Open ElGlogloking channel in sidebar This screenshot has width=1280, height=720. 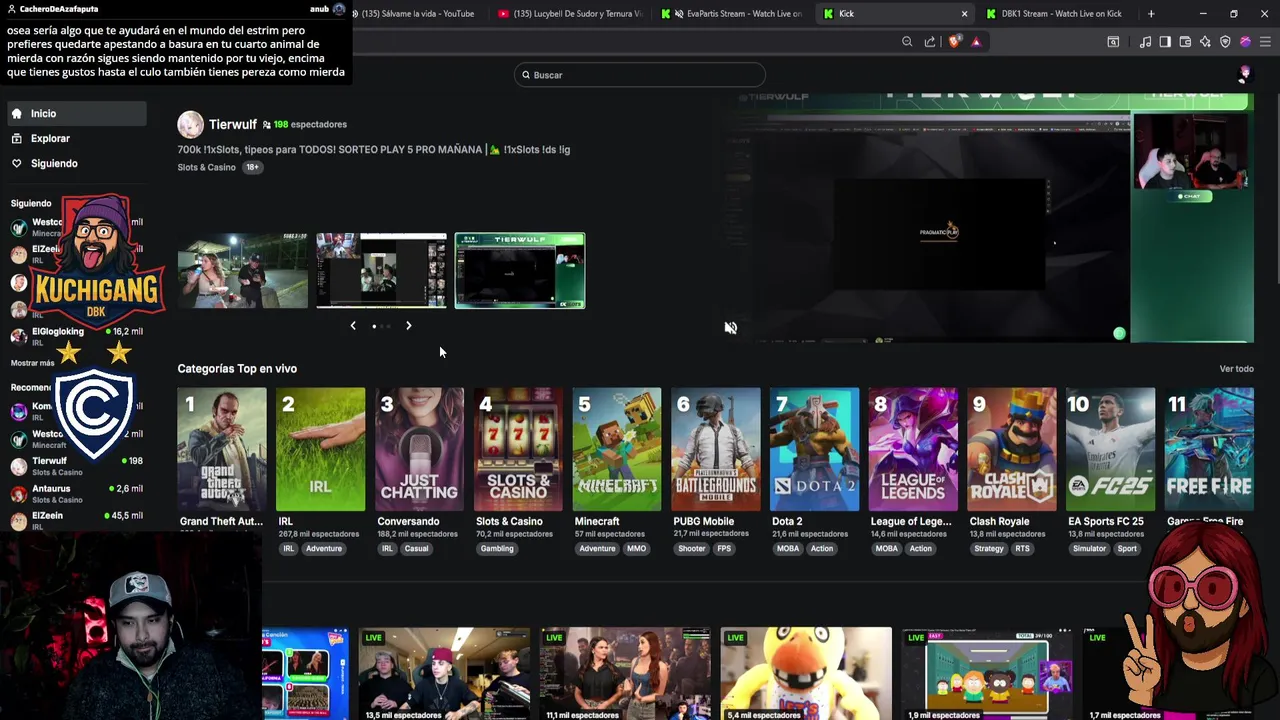pyautogui.click(x=76, y=336)
